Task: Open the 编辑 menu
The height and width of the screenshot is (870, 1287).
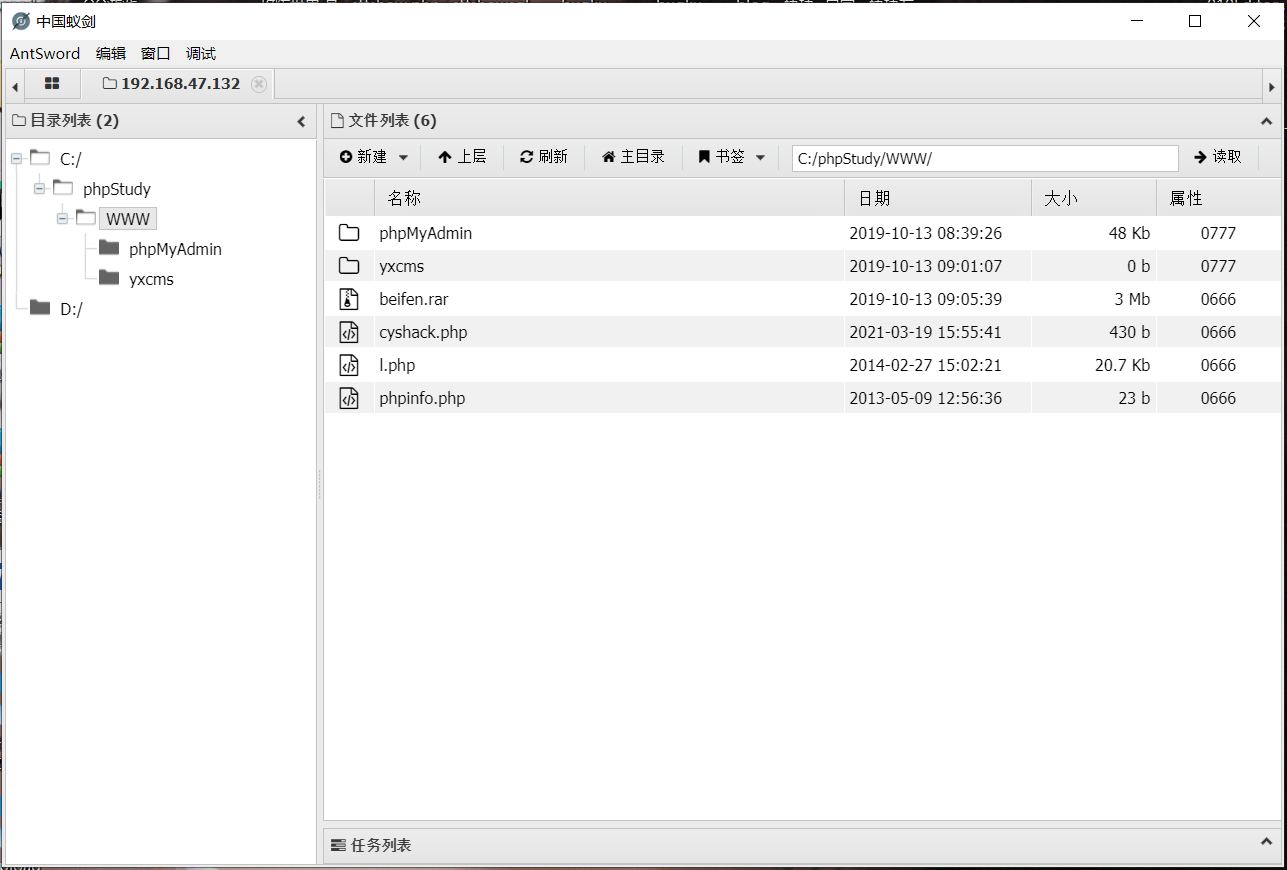Action: (111, 54)
